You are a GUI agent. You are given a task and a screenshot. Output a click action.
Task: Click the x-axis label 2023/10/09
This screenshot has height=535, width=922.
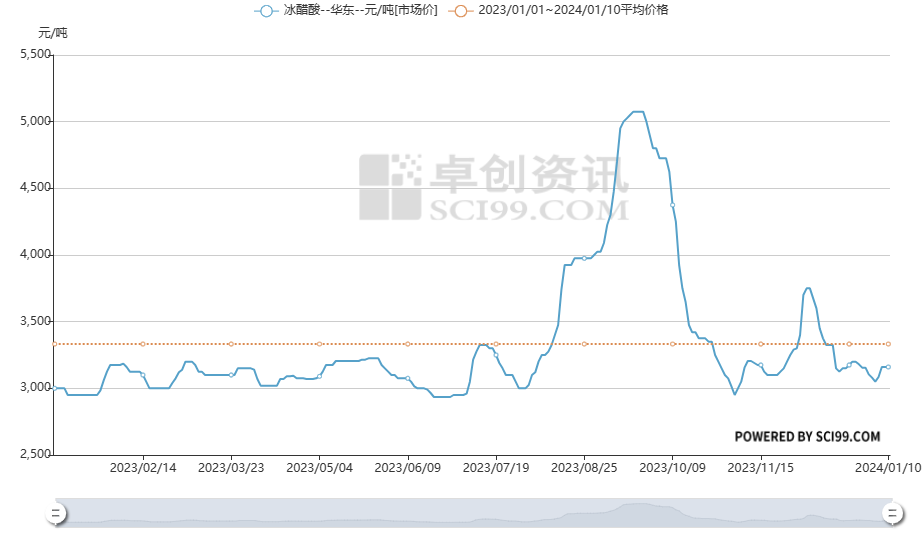pos(673,468)
